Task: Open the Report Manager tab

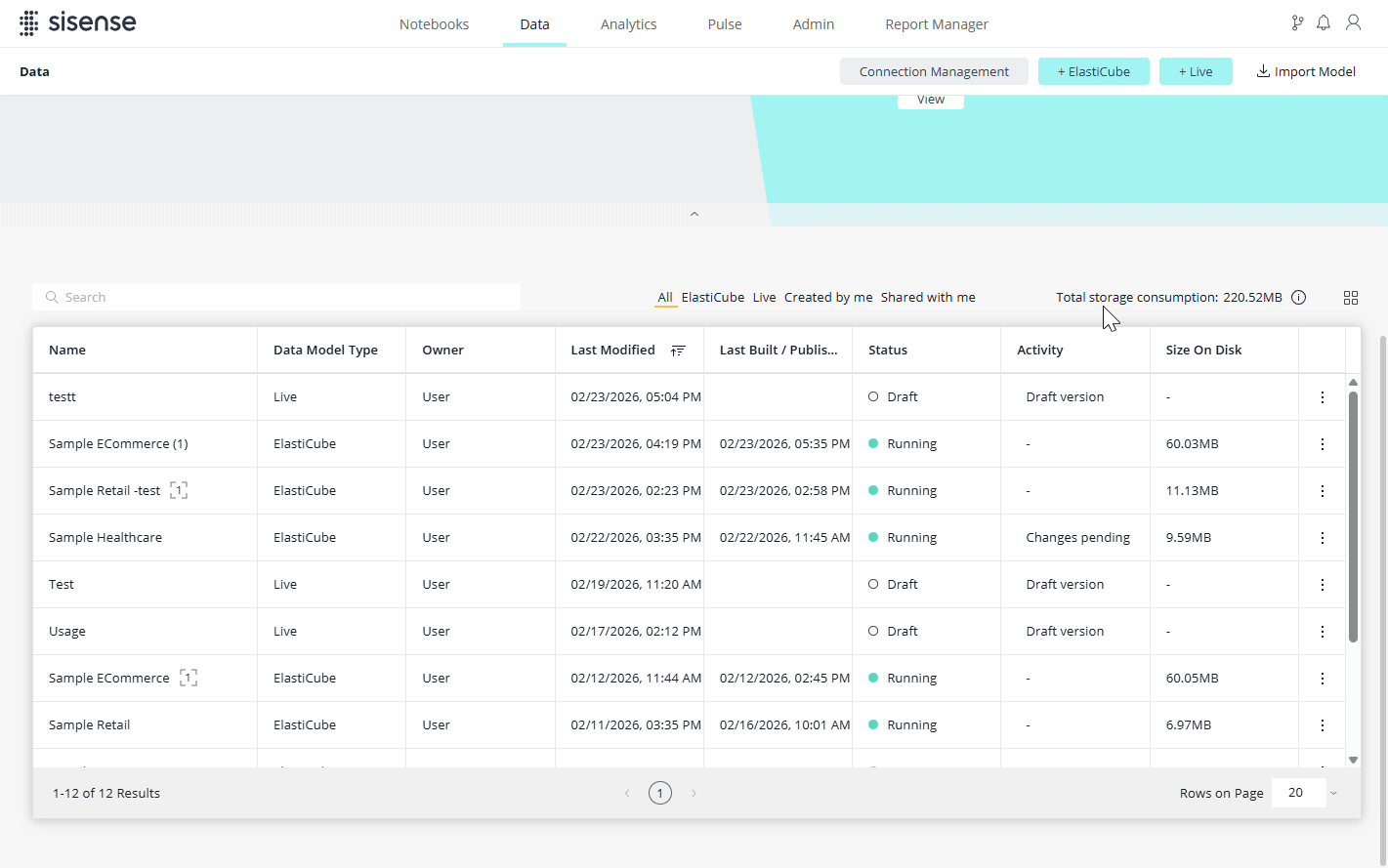Action: tap(936, 24)
